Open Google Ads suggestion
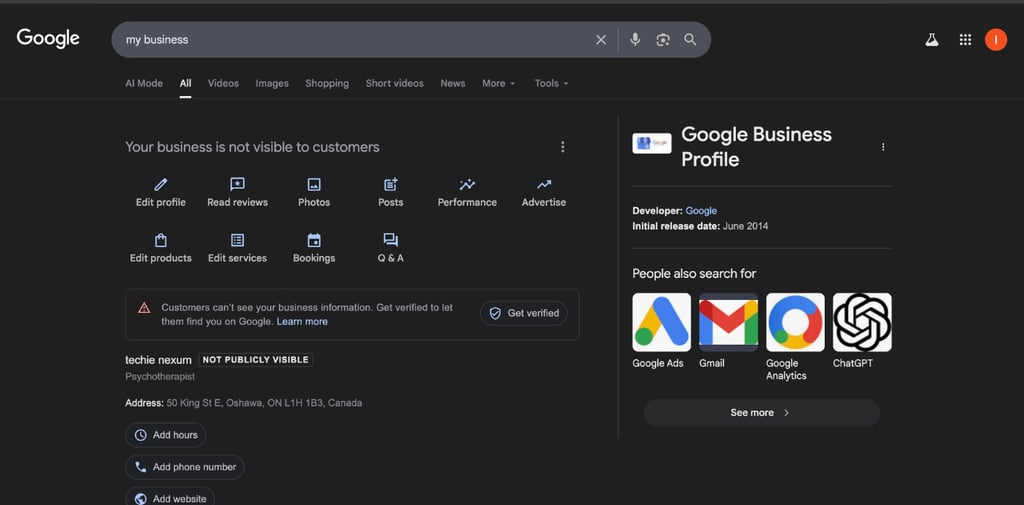Viewport: 1024px width, 505px height. (x=661, y=331)
